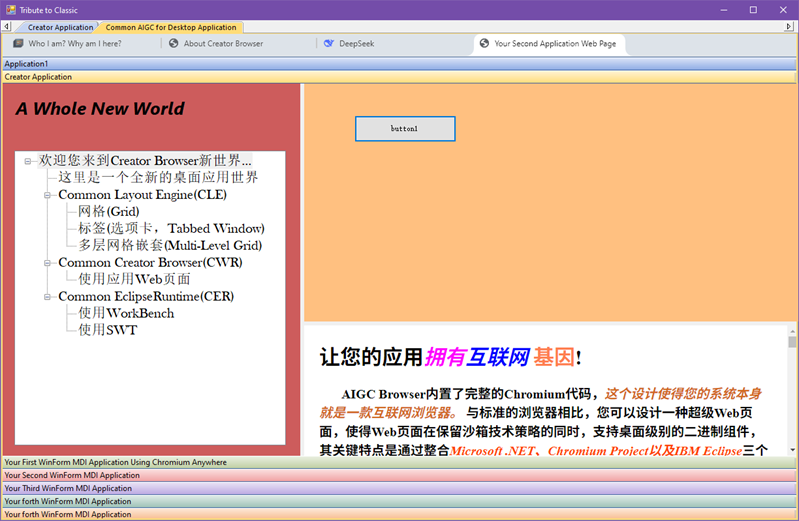Collapse the root Creator Browser tree node

pyautogui.click(x=28, y=161)
